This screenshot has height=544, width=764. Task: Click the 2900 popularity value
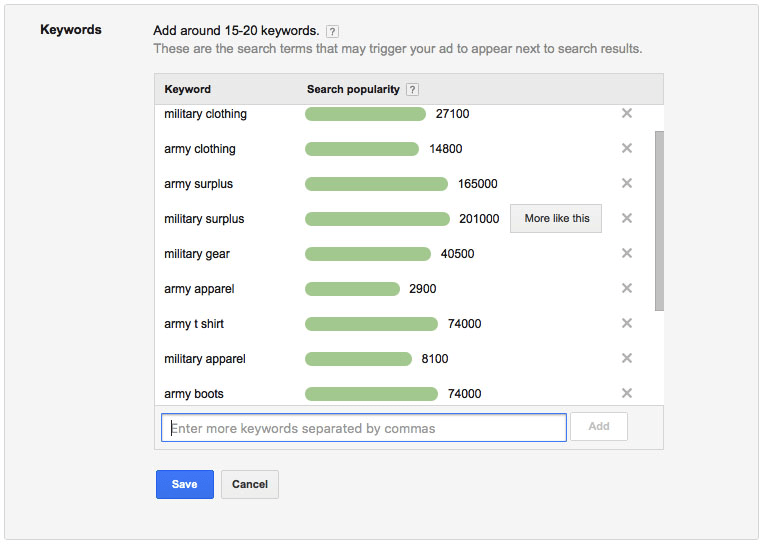point(422,289)
